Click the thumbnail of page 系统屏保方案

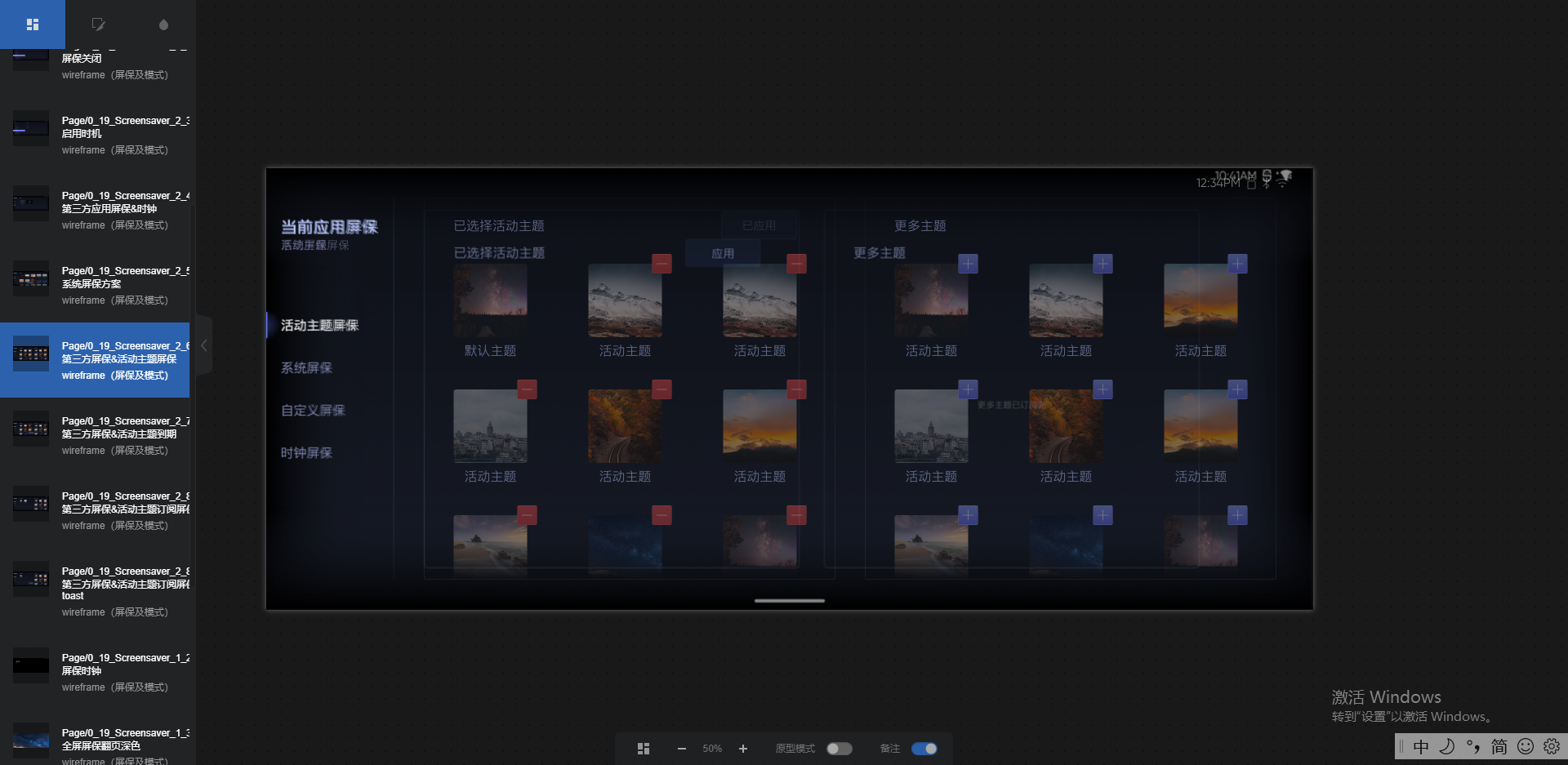(31, 278)
